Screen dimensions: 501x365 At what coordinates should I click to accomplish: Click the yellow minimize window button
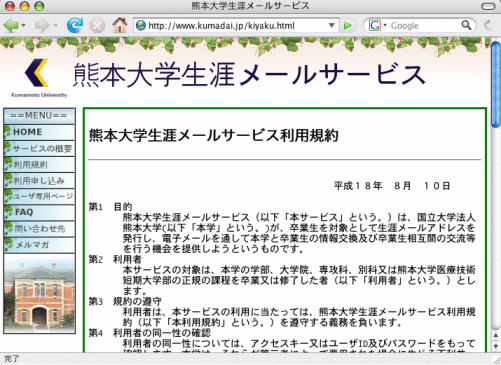24,6
